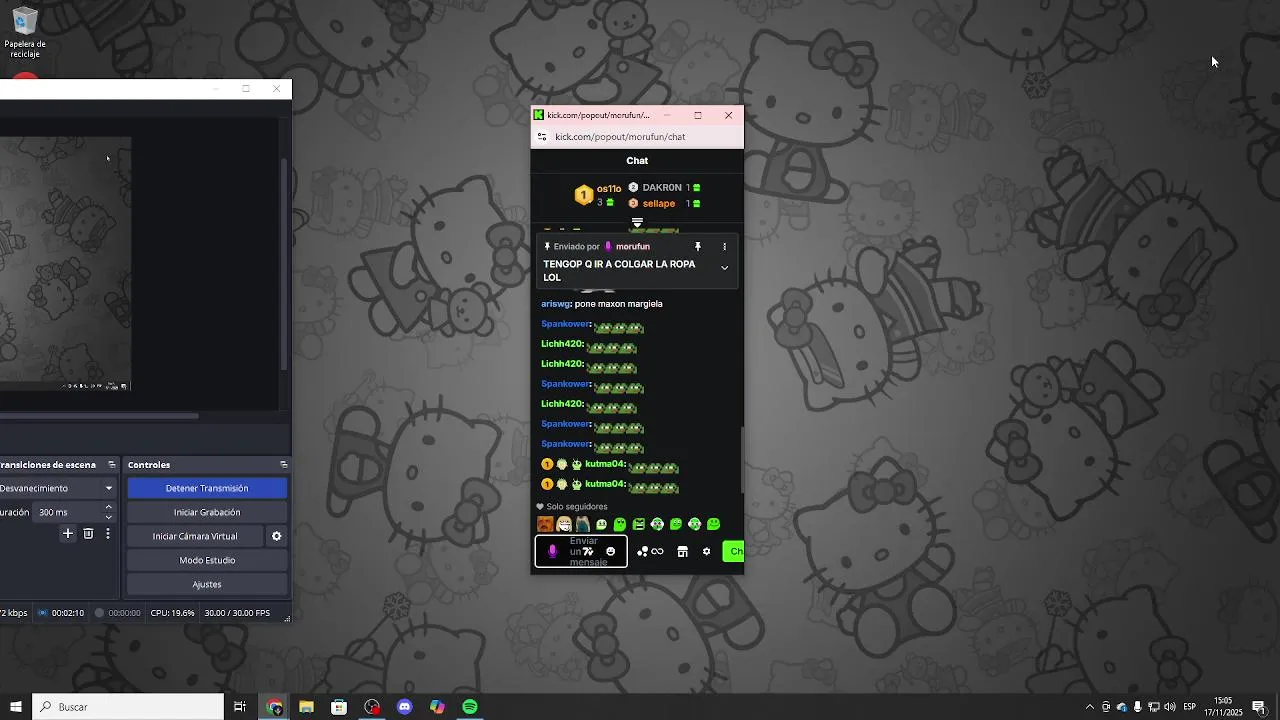Undock the Transiciones de escena panel

pos(114,465)
